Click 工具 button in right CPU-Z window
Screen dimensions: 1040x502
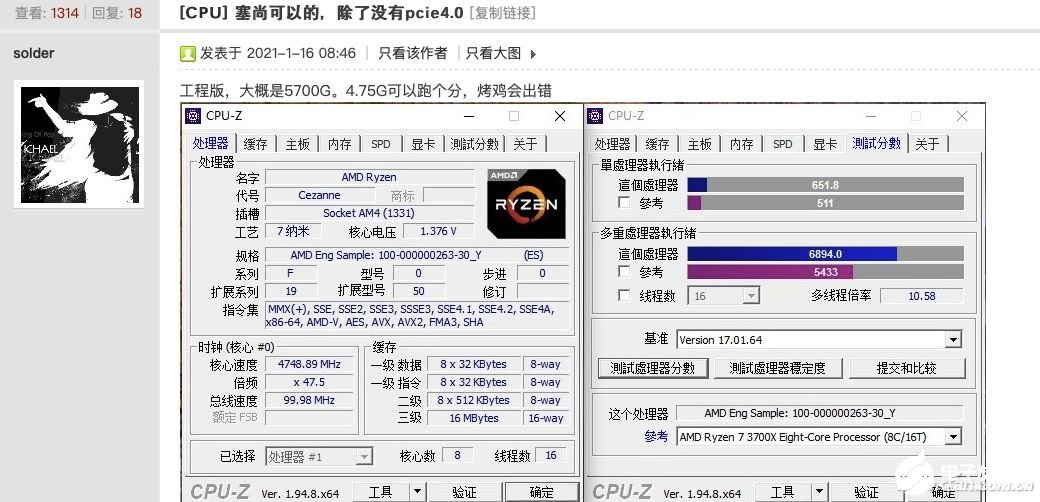tap(783, 492)
